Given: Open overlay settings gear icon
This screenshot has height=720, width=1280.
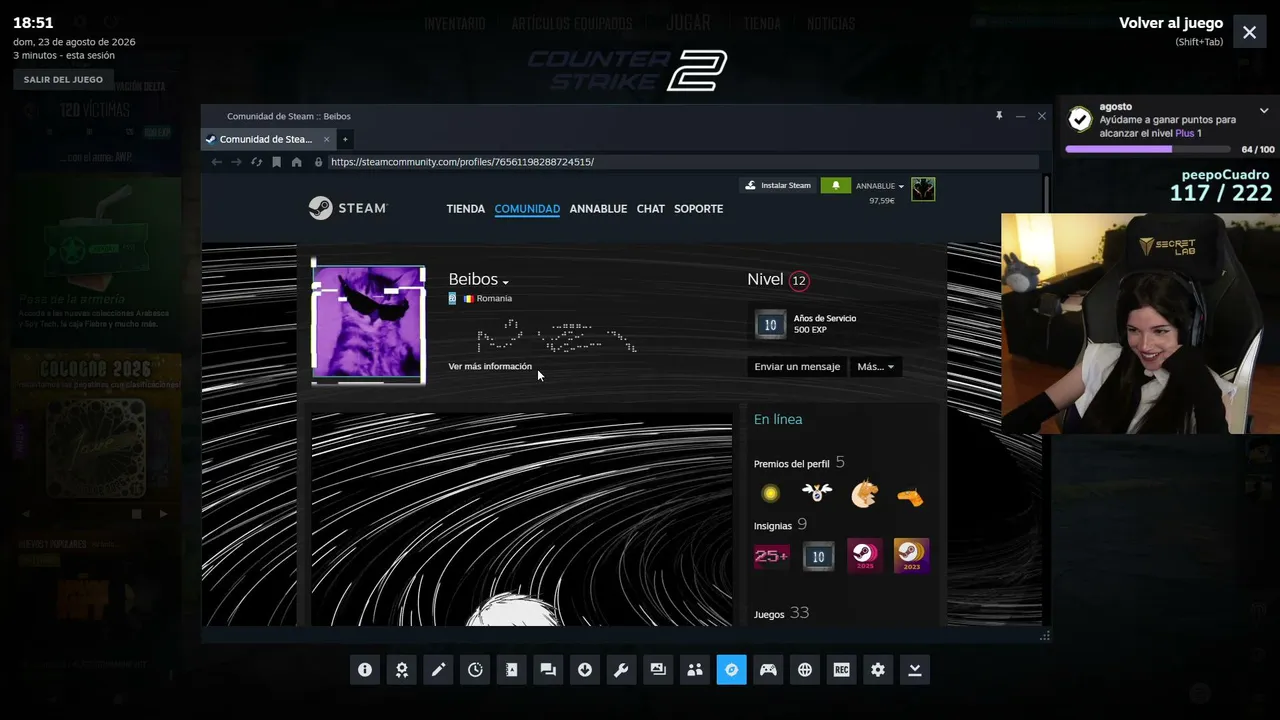Looking at the screenshot, I should click(878, 670).
